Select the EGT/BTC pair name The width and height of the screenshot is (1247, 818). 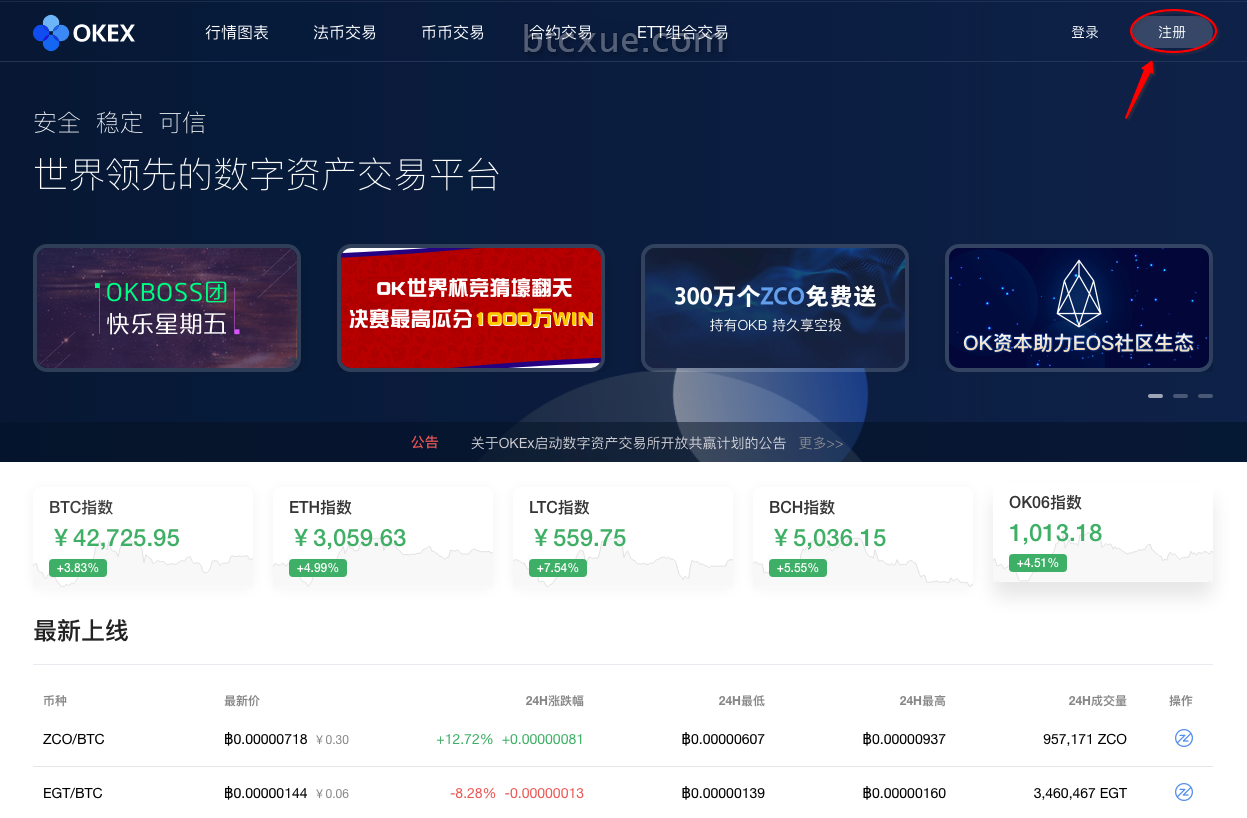tap(73, 793)
